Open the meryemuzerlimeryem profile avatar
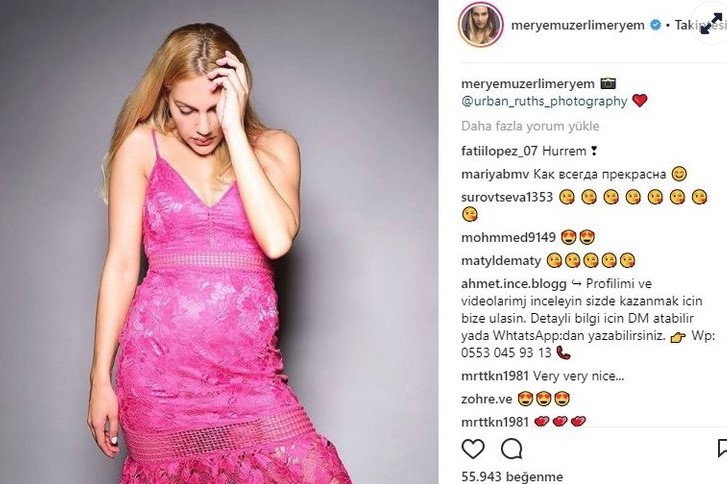 click(481, 25)
